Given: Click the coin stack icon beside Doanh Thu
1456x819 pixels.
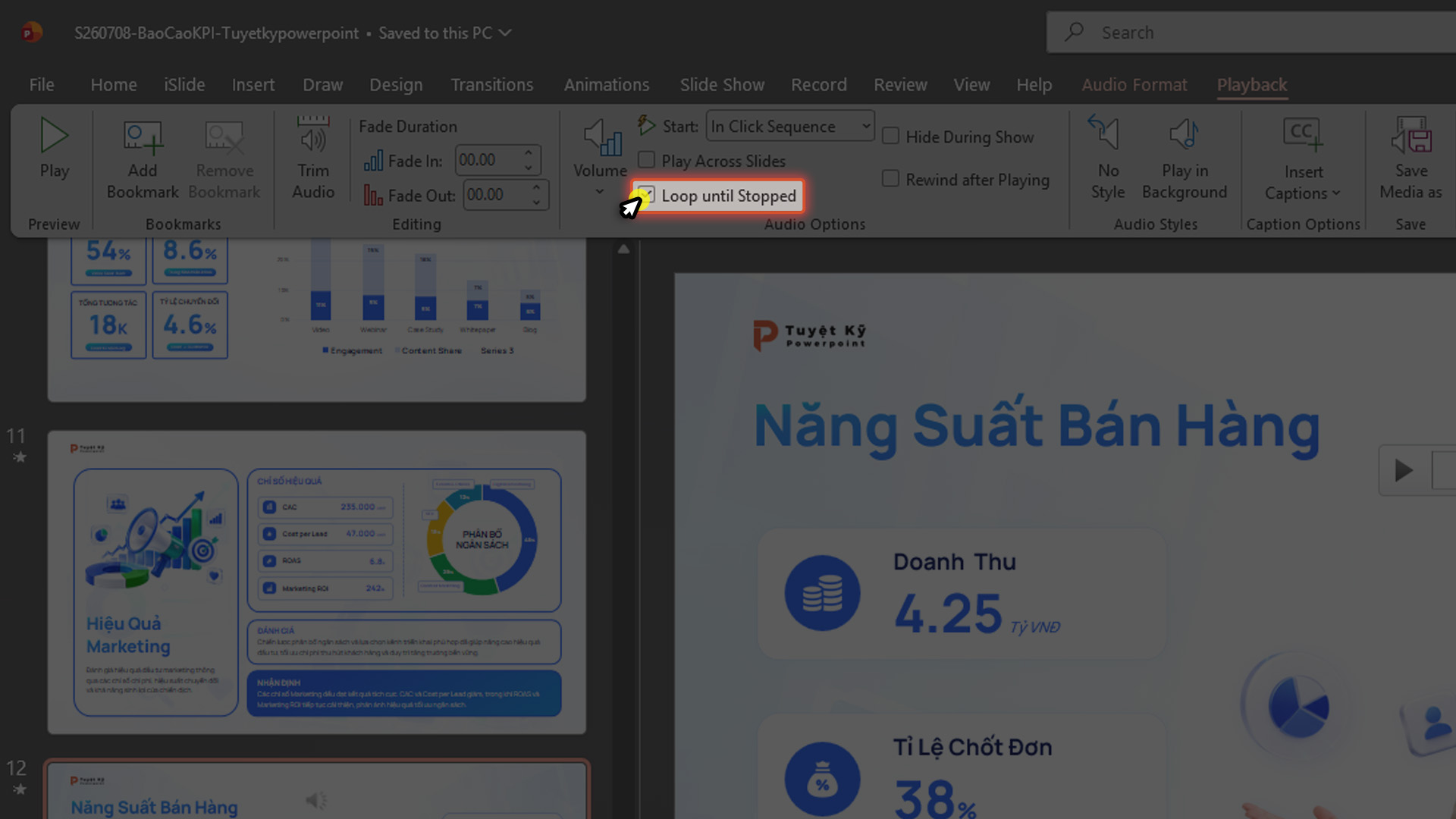Looking at the screenshot, I should [x=822, y=593].
